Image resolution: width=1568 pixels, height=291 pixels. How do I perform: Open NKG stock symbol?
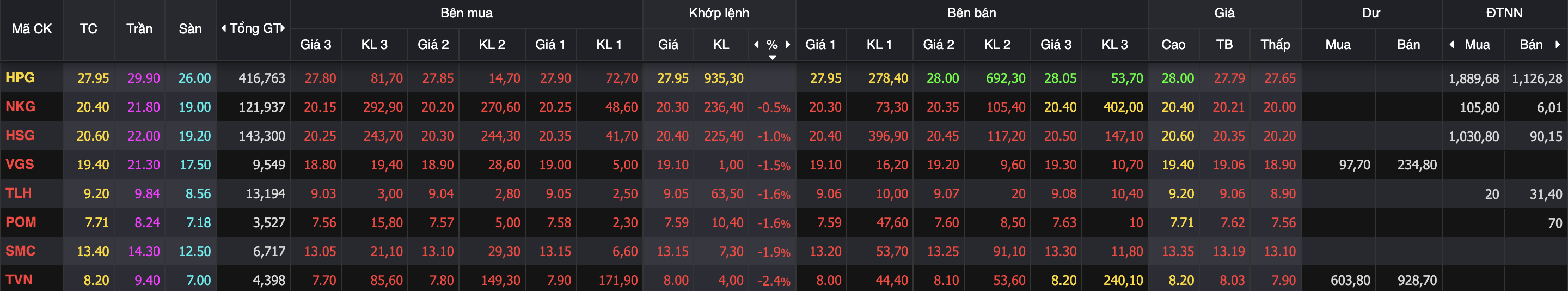[x=20, y=107]
